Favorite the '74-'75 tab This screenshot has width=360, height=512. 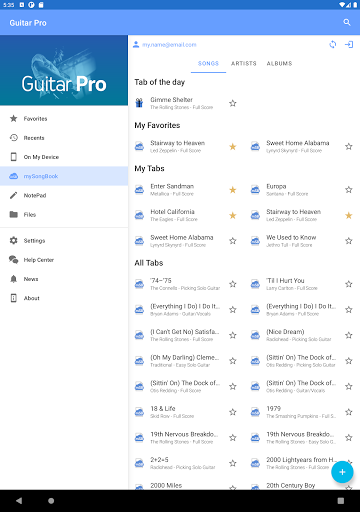pos(233,284)
